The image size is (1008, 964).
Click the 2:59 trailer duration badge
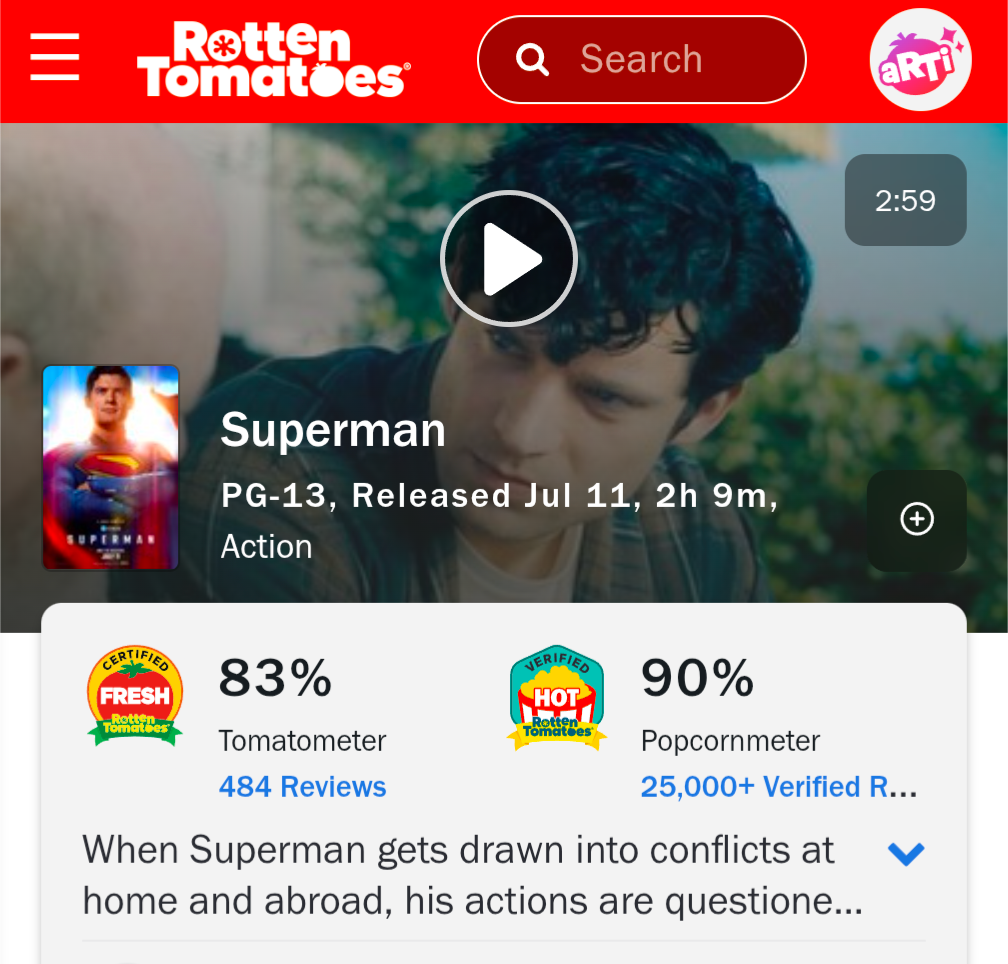905,200
